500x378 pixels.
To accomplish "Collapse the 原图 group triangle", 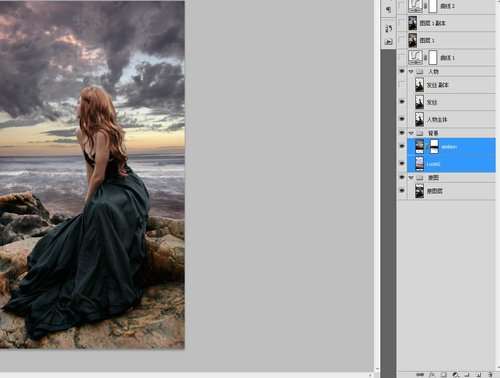I will [x=411, y=177].
